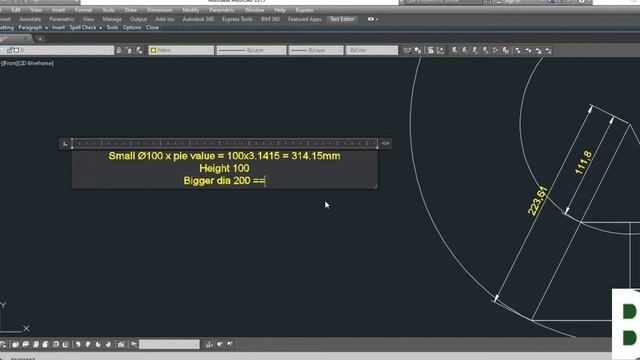Click the first toolbar icon right of ByColor
Screen dimensions: 640x360
click(407, 50)
